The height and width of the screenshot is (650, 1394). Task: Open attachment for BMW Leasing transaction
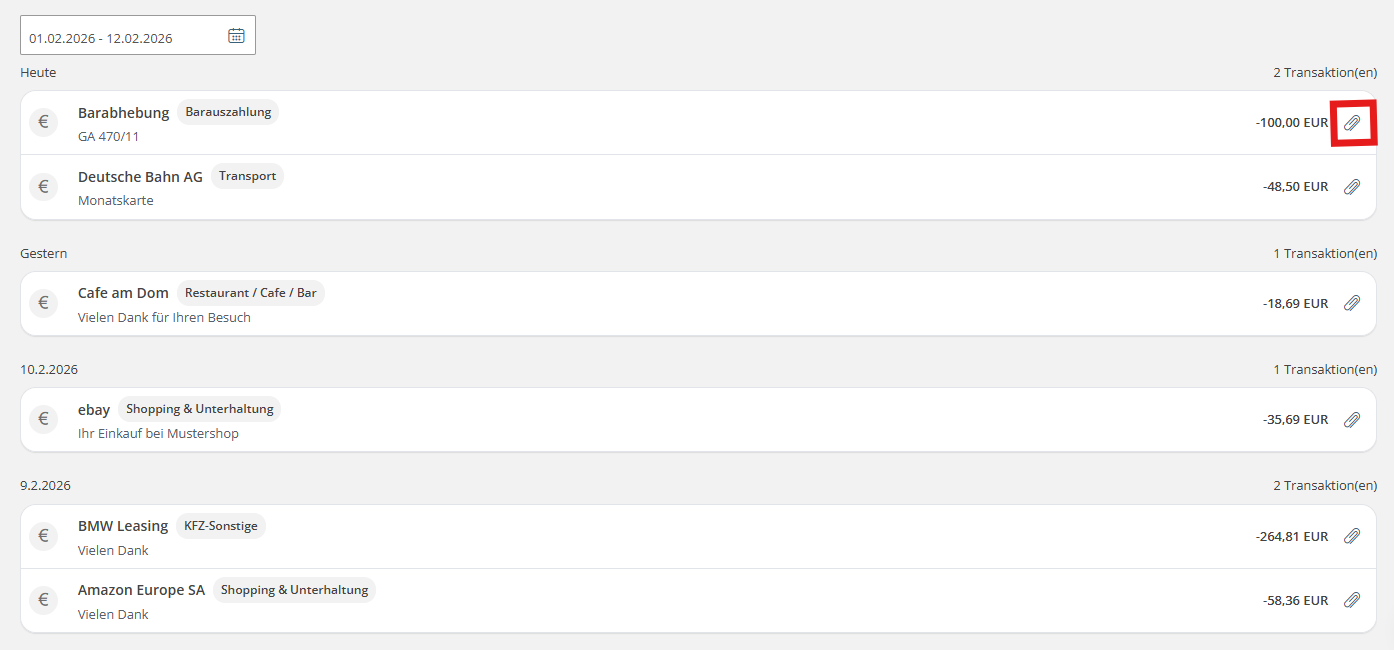[x=1352, y=536]
